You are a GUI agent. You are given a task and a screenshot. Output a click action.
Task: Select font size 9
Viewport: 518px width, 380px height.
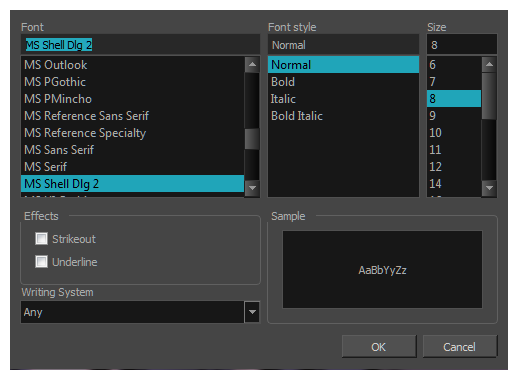(454, 116)
